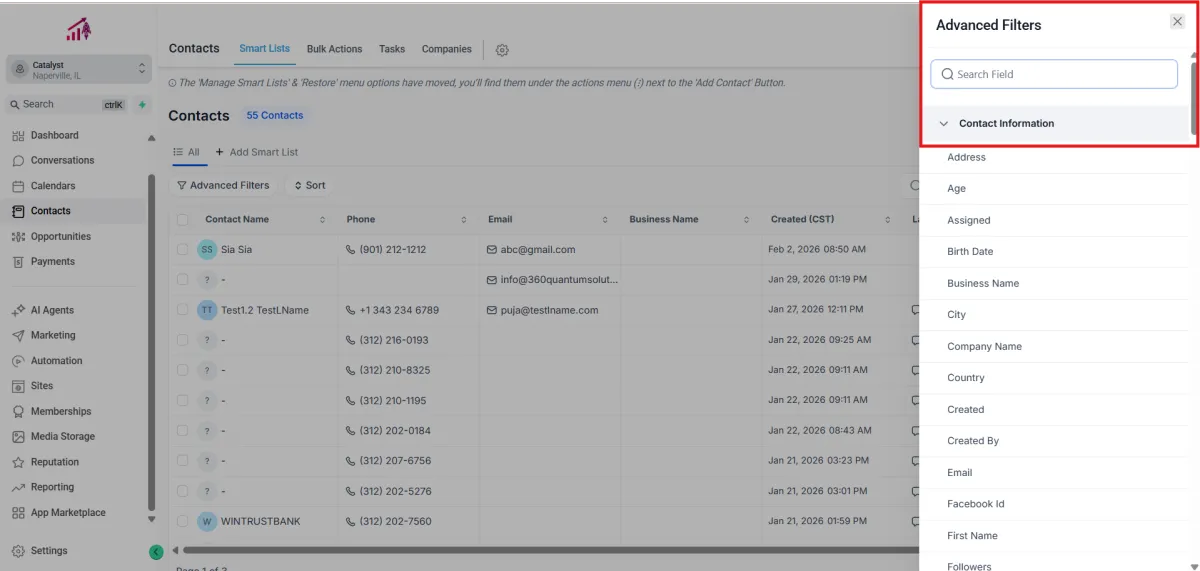
Task: Open App Marketplace
Action: tap(67, 513)
